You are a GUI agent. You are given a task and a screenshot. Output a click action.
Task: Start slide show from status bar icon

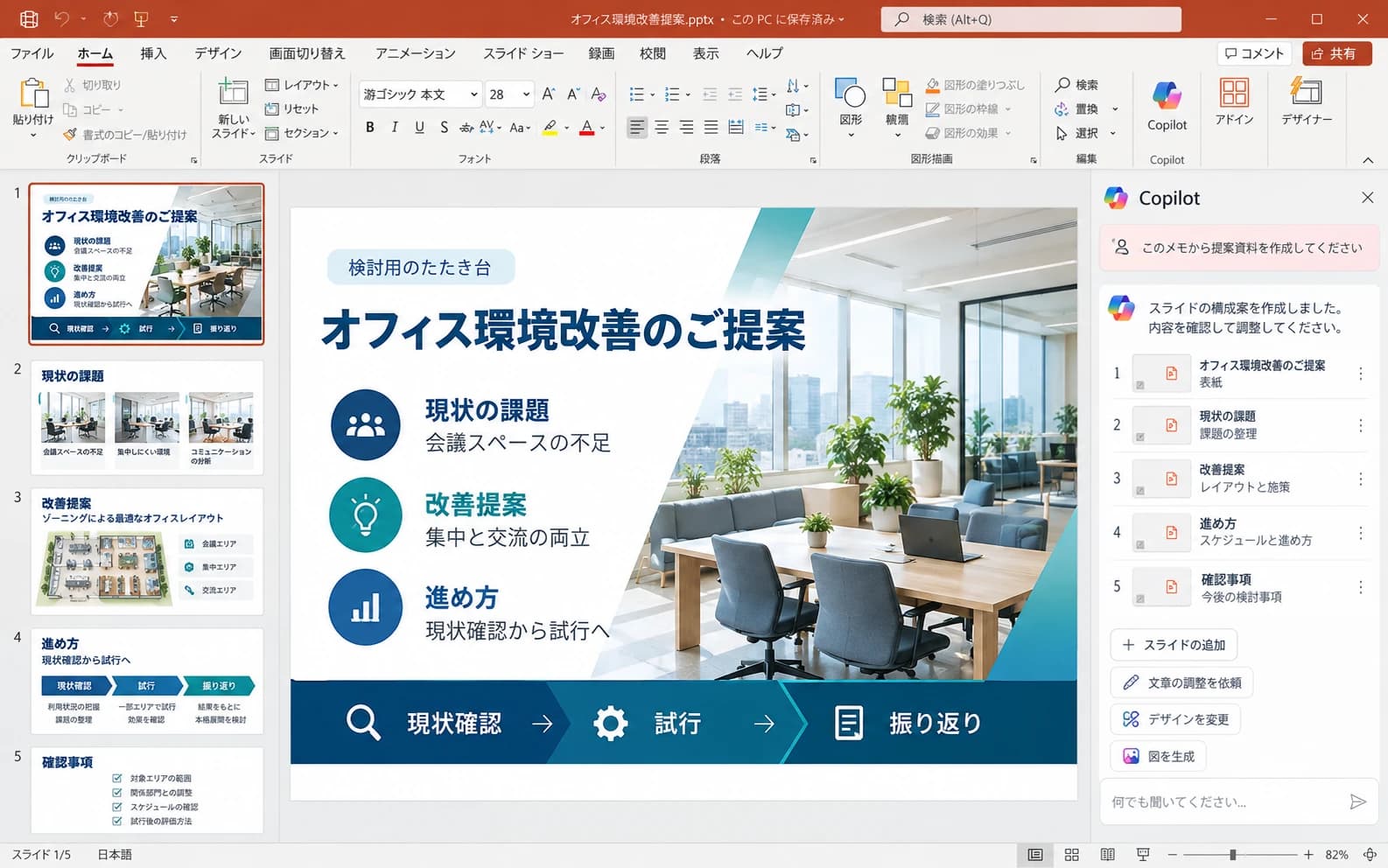click(1142, 855)
